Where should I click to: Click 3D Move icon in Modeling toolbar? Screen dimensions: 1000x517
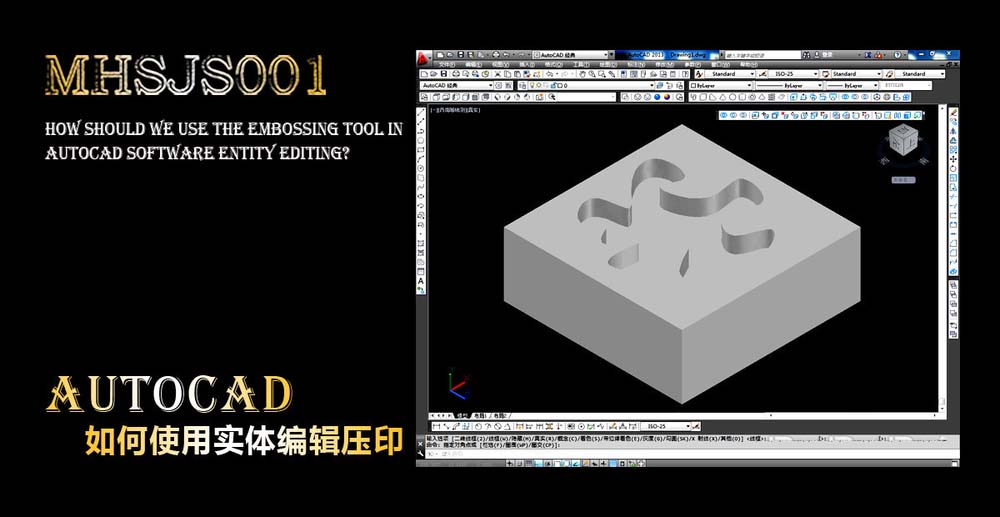(x=877, y=97)
